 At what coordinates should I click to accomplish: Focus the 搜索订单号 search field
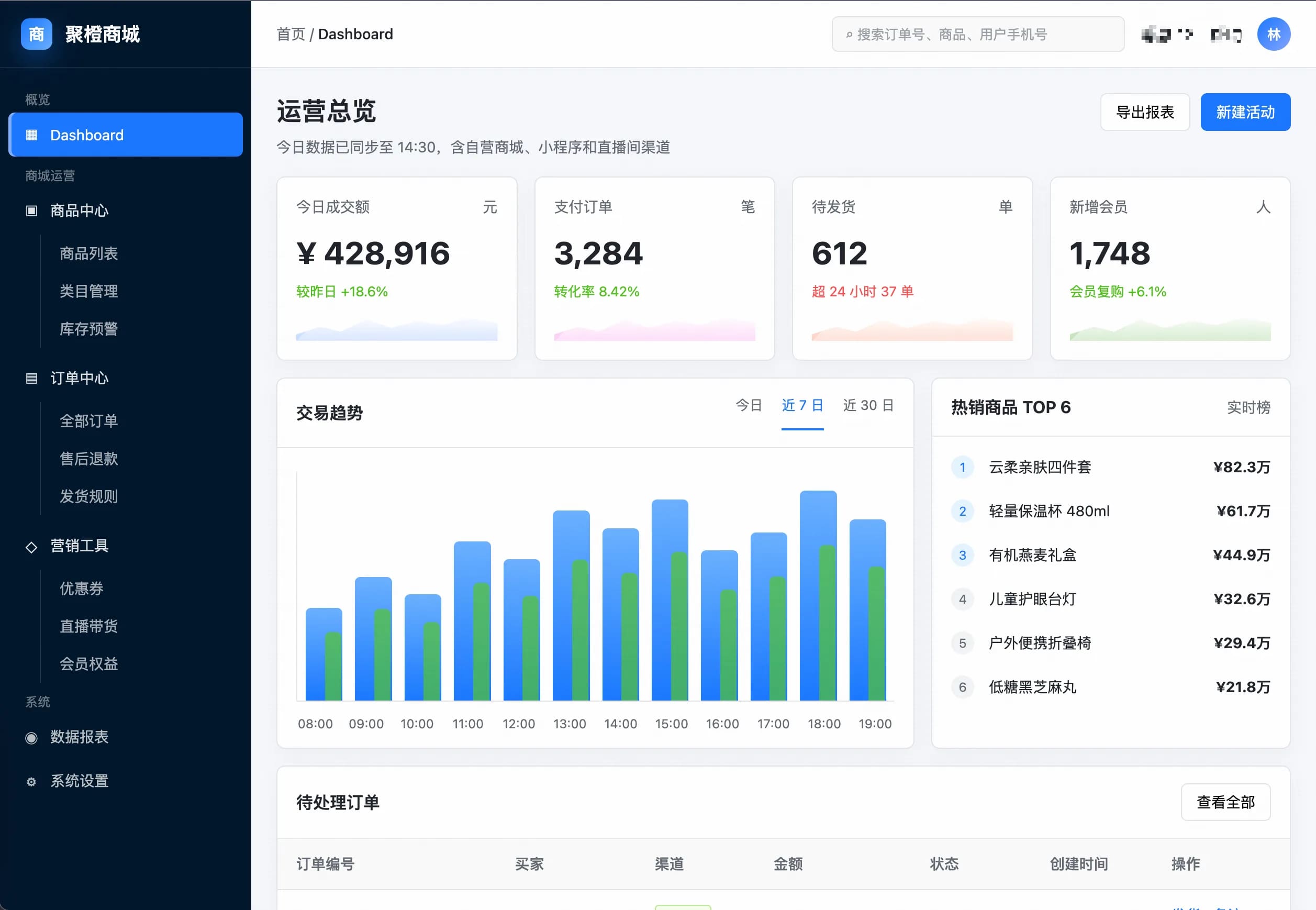pyautogui.click(x=977, y=34)
